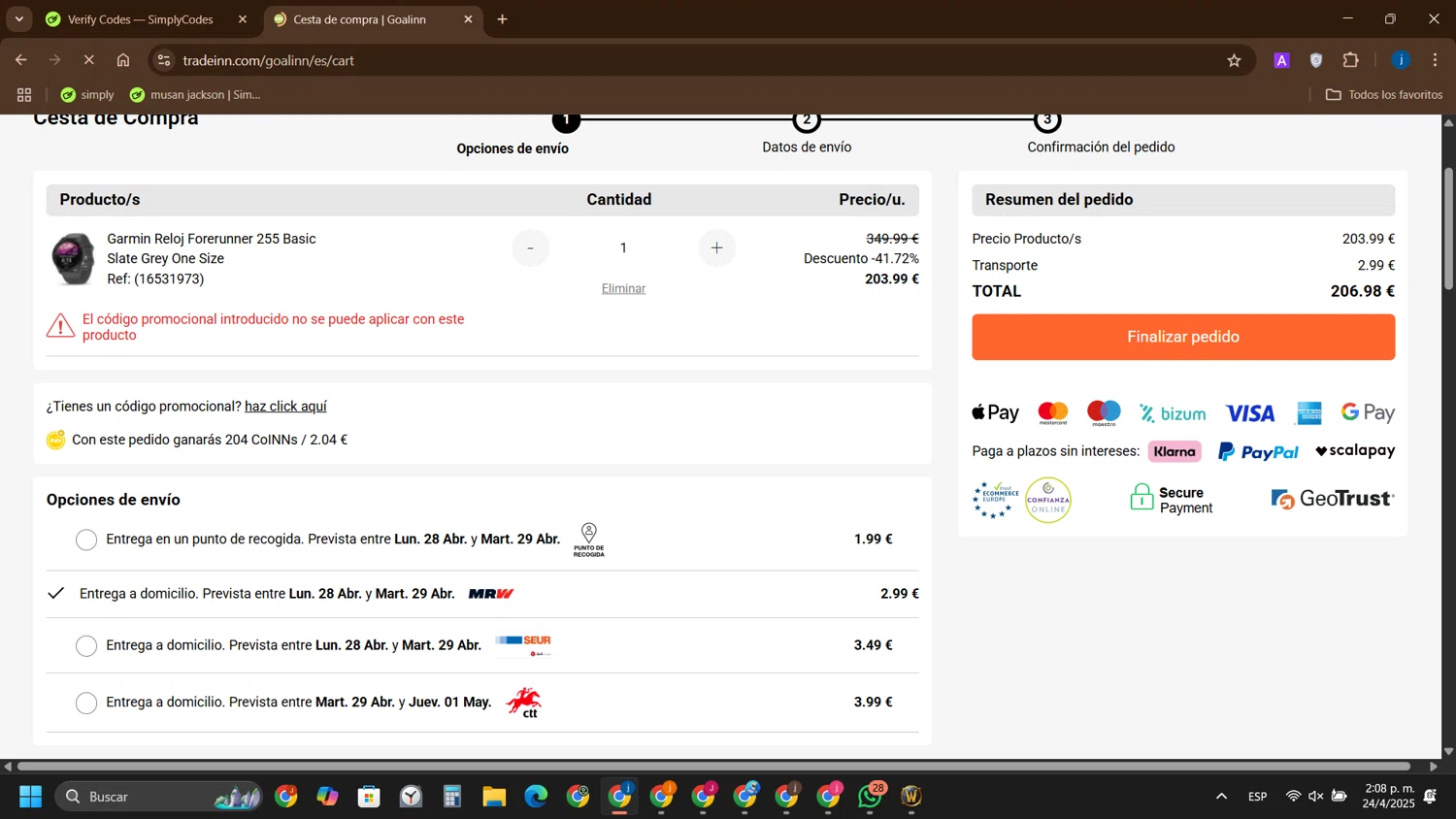Bookmark this page with the star

(x=1234, y=60)
